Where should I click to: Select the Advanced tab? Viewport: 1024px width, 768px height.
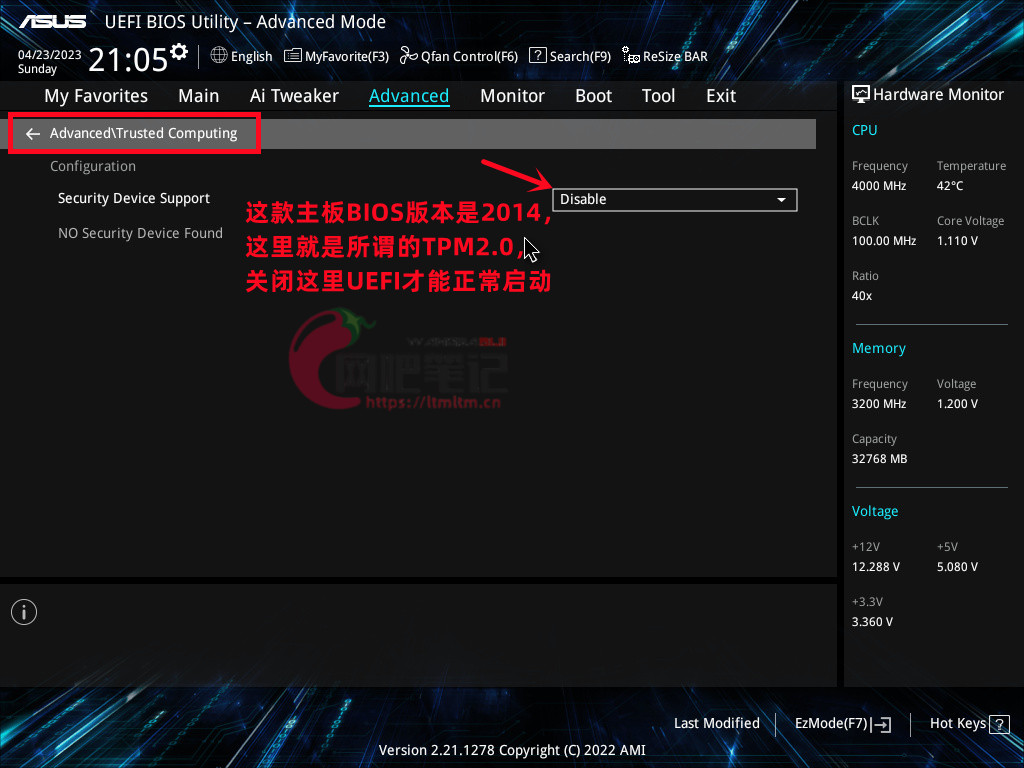409,96
